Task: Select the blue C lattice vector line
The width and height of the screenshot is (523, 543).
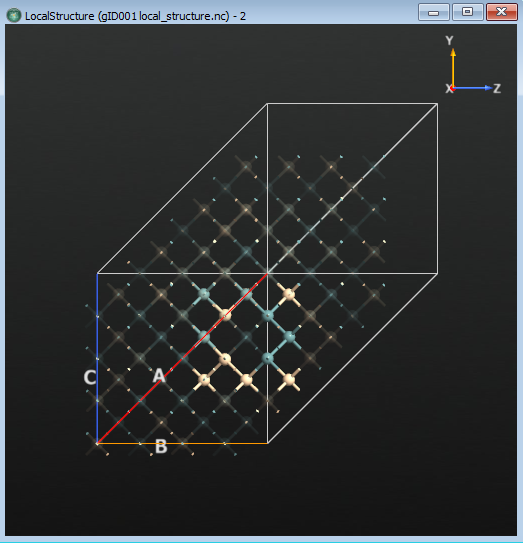Action: 97,358
